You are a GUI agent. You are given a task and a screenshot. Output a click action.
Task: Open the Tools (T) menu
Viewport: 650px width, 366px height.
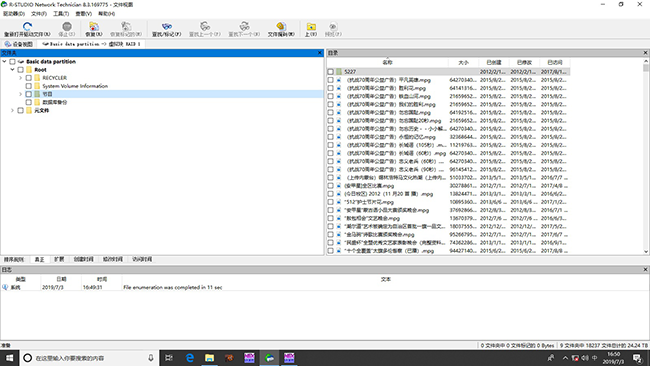pyautogui.click(x=61, y=14)
